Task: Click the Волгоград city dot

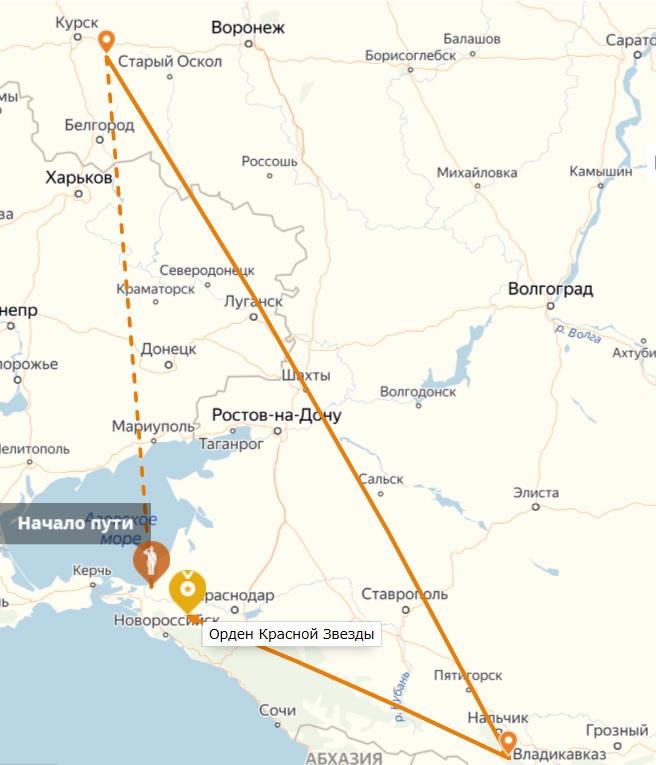Action: tap(550, 306)
